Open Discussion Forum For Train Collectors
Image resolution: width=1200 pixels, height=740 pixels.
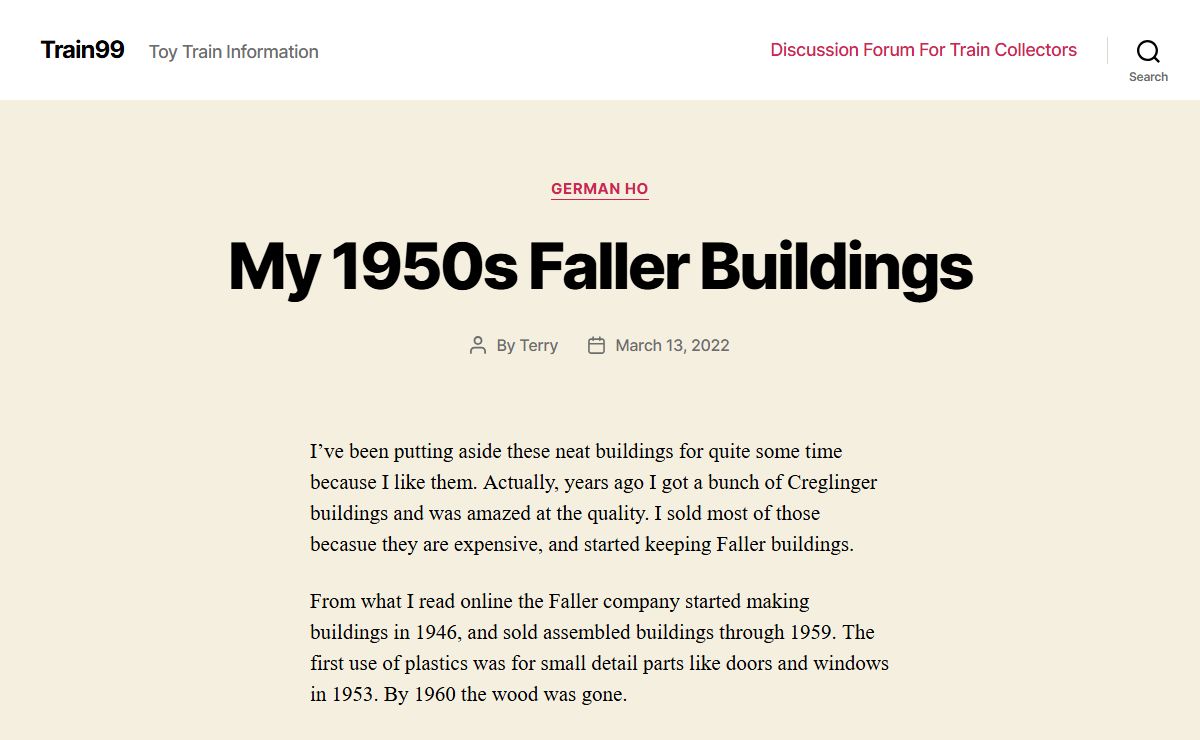pyautogui.click(x=923, y=50)
